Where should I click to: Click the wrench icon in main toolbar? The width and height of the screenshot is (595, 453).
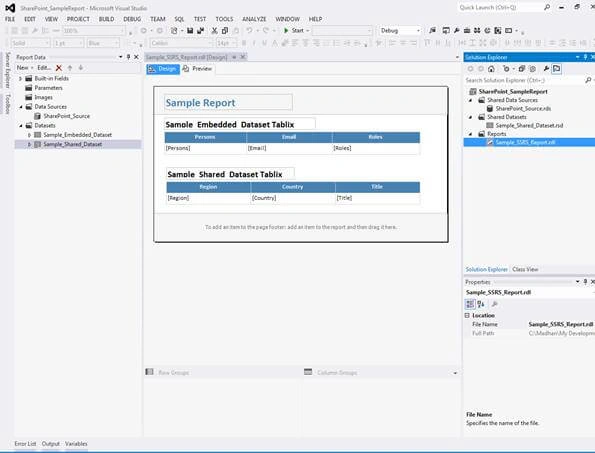456,31
